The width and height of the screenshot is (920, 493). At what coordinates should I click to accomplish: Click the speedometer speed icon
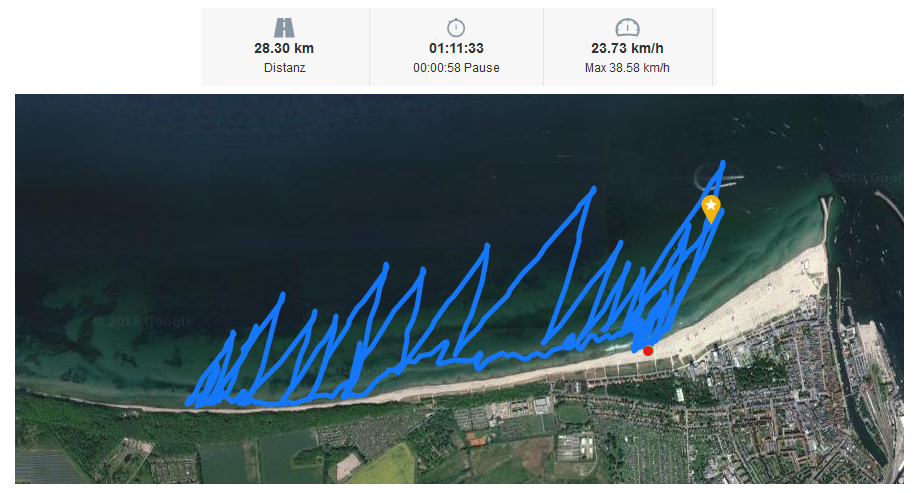point(627,28)
